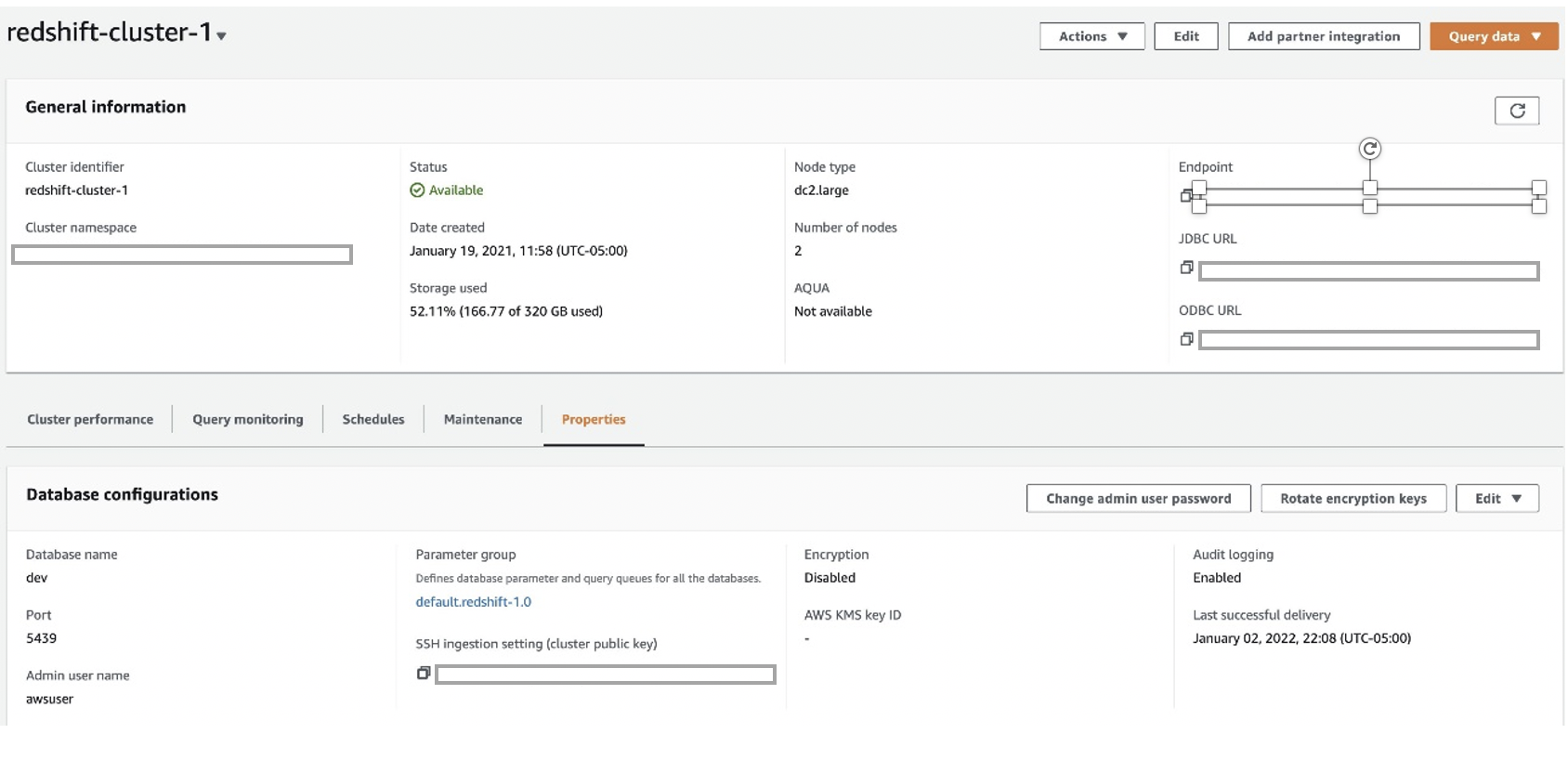Select the Properties tab
The height and width of the screenshot is (760, 1568).
click(594, 419)
